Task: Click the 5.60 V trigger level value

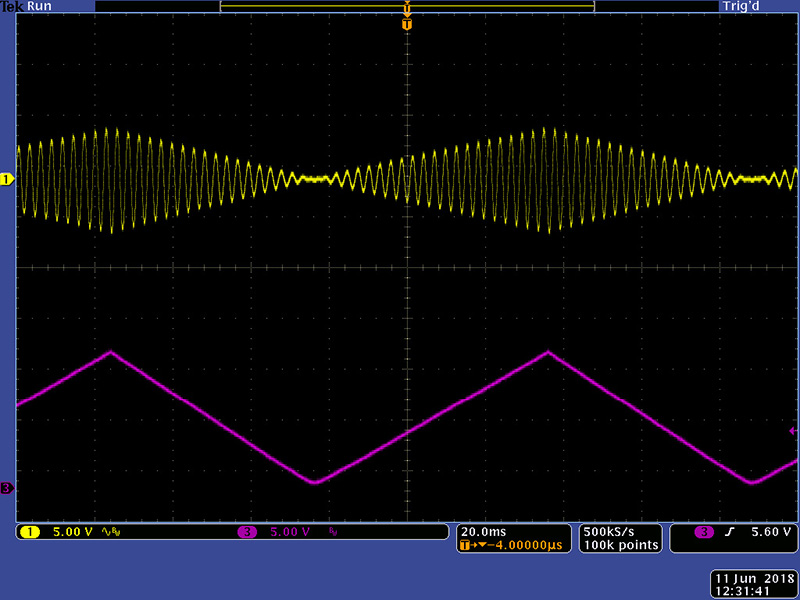Action: point(772,532)
